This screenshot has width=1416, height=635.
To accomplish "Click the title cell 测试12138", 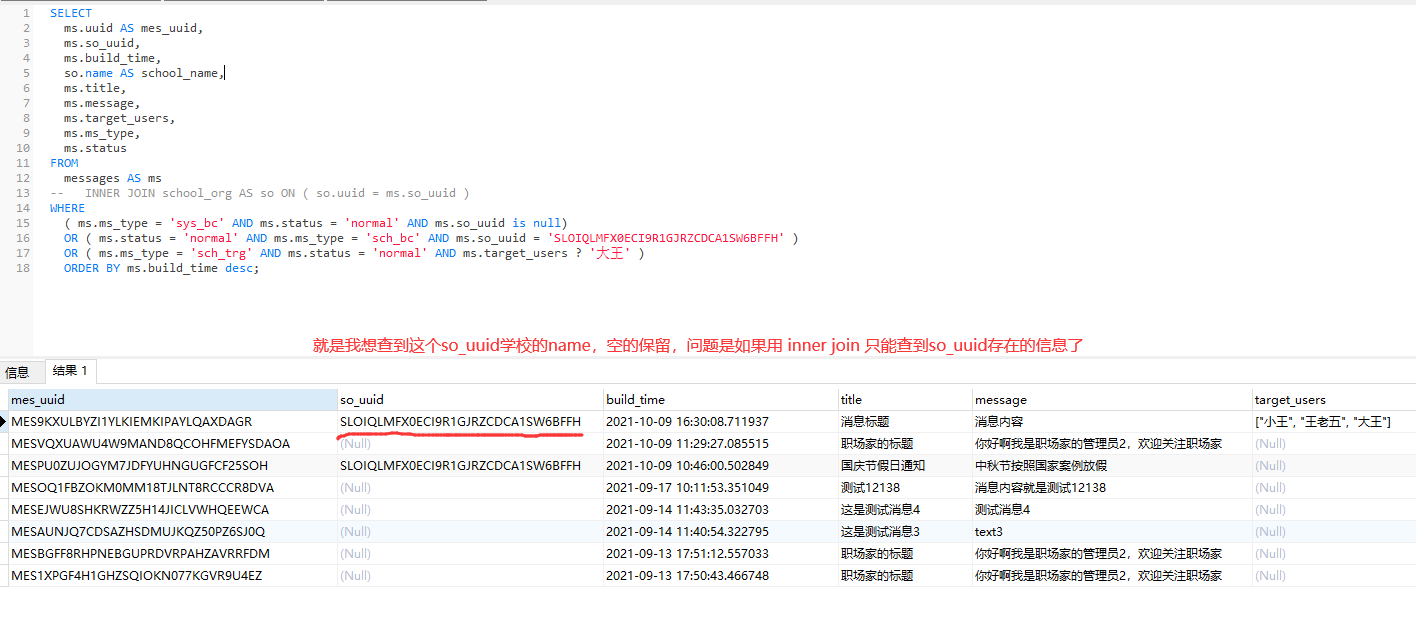I will [904, 487].
